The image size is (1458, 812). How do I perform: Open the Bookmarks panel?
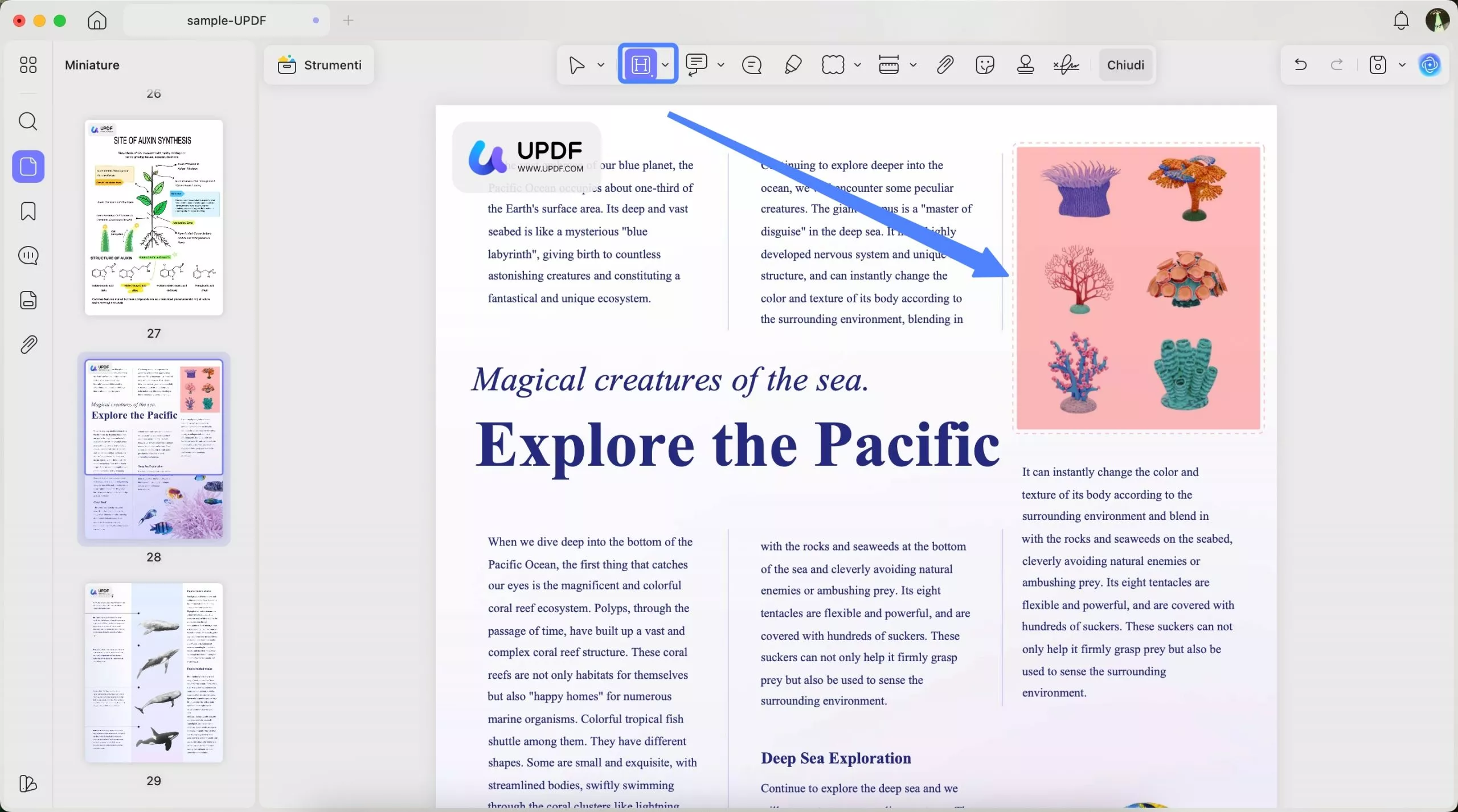28,211
